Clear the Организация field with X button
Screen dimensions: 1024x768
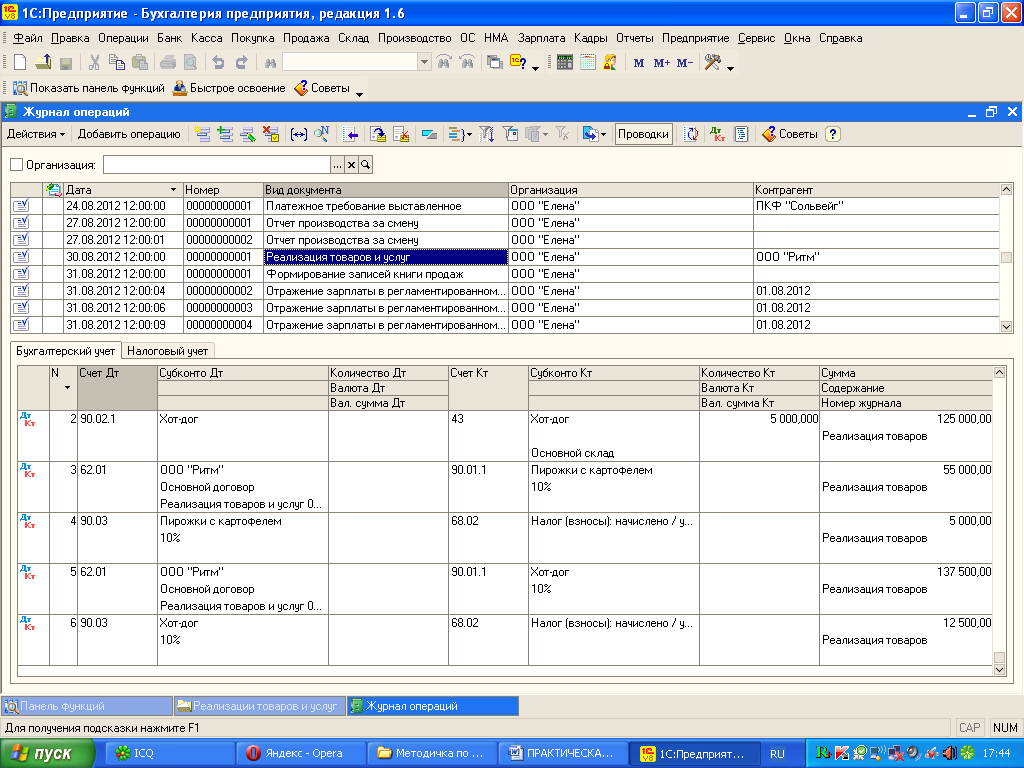click(x=351, y=165)
